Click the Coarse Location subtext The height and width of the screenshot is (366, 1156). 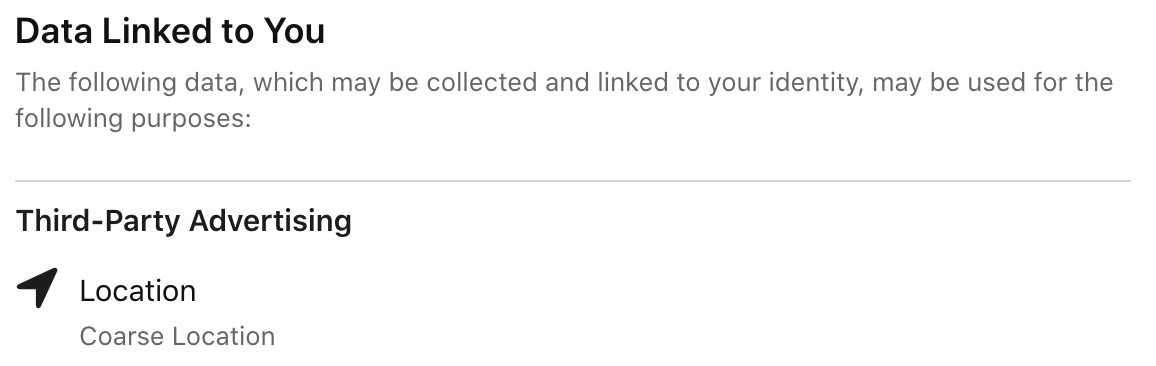coord(177,336)
